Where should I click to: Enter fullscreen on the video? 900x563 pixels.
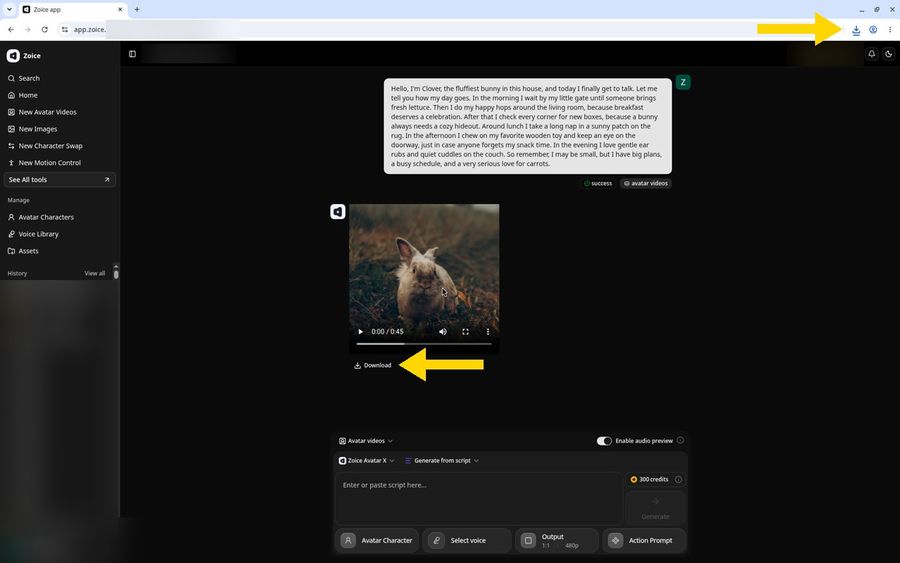[465, 332]
